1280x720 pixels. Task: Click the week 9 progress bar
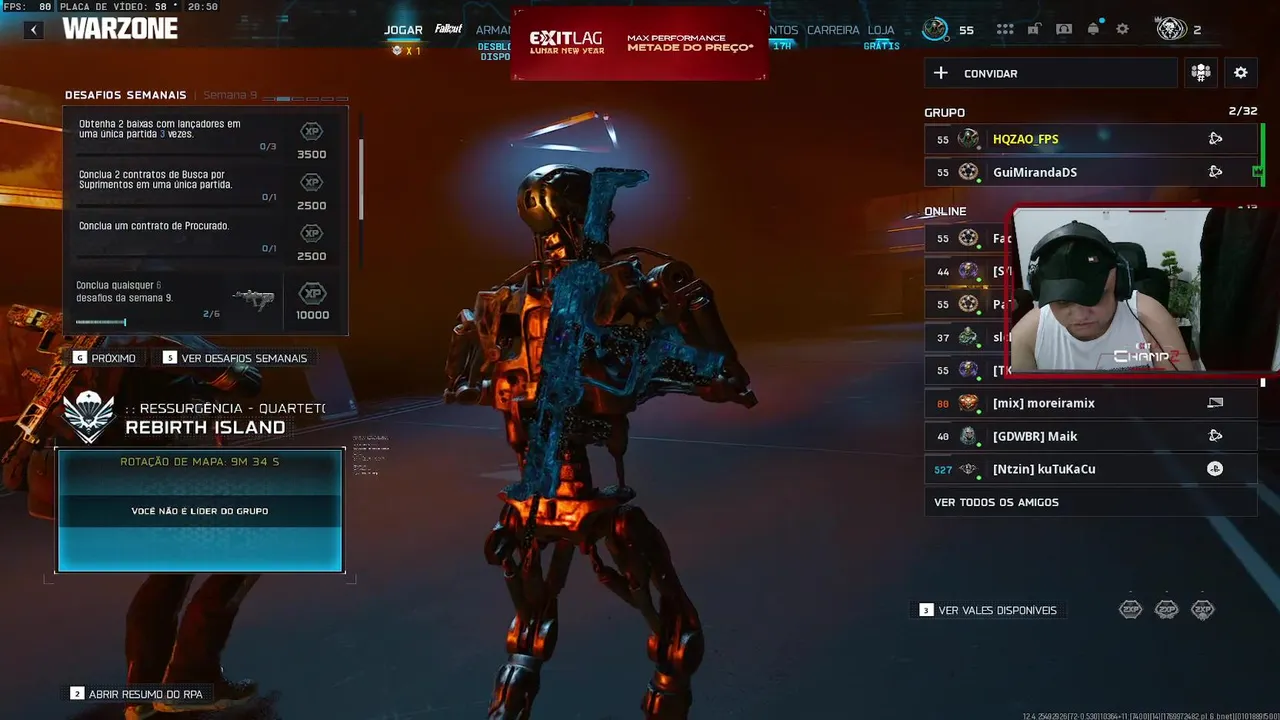click(x=101, y=322)
